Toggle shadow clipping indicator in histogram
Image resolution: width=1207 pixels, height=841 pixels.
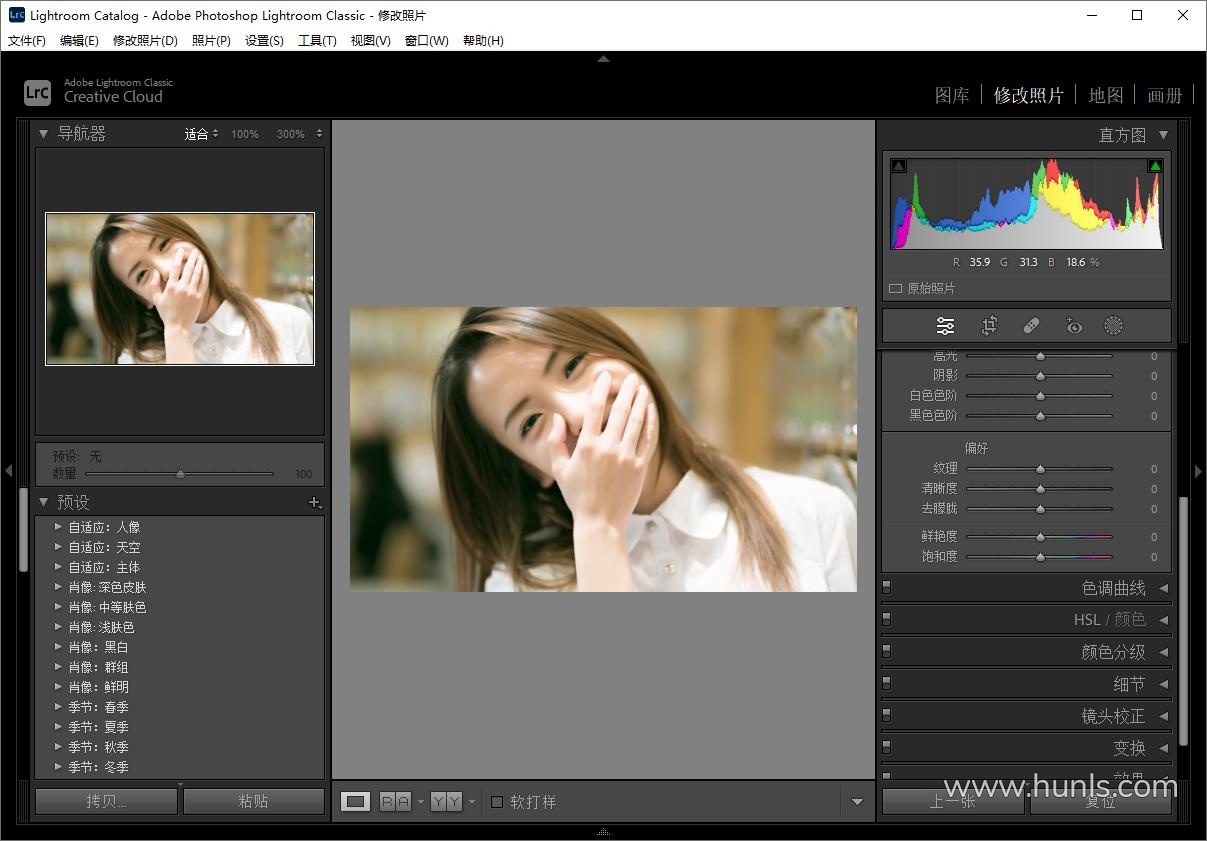[898, 166]
